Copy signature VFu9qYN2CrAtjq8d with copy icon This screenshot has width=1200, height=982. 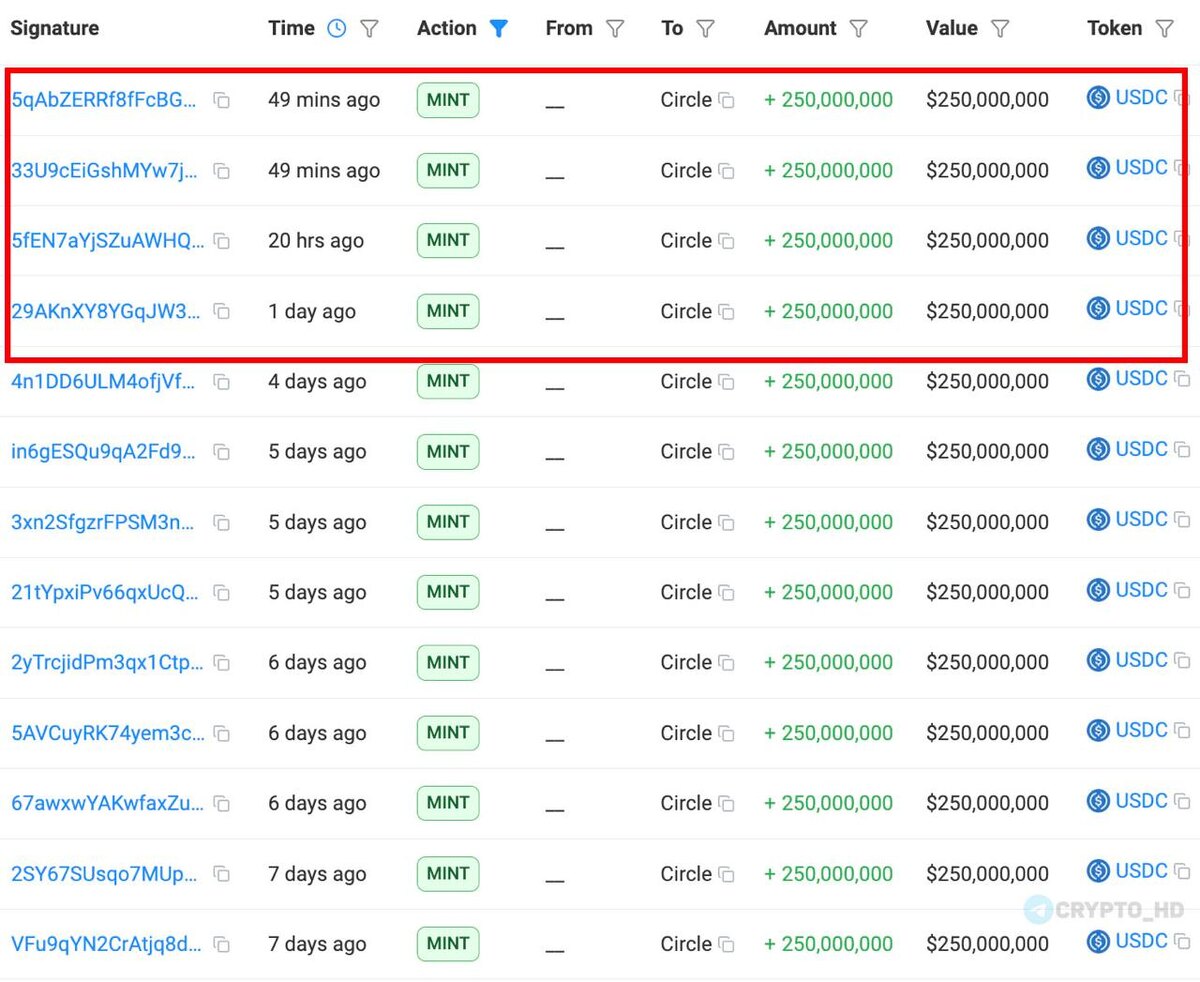(x=222, y=945)
